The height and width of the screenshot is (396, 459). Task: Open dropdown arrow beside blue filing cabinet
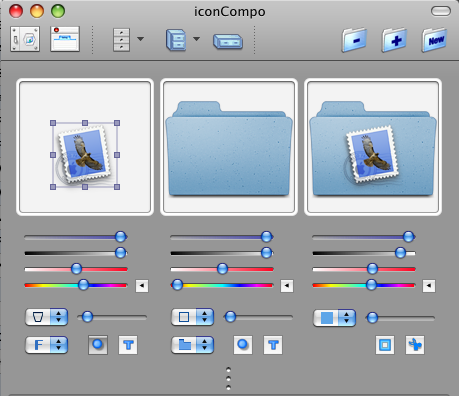197,39
